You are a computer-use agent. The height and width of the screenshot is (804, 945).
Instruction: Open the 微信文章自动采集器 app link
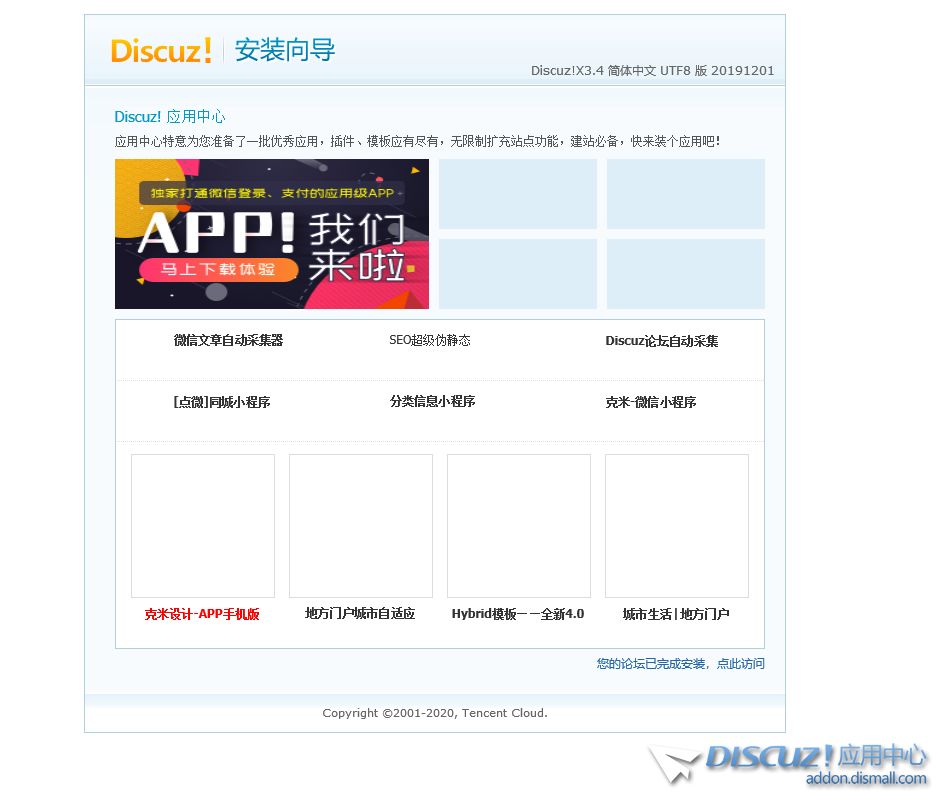point(228,341)
